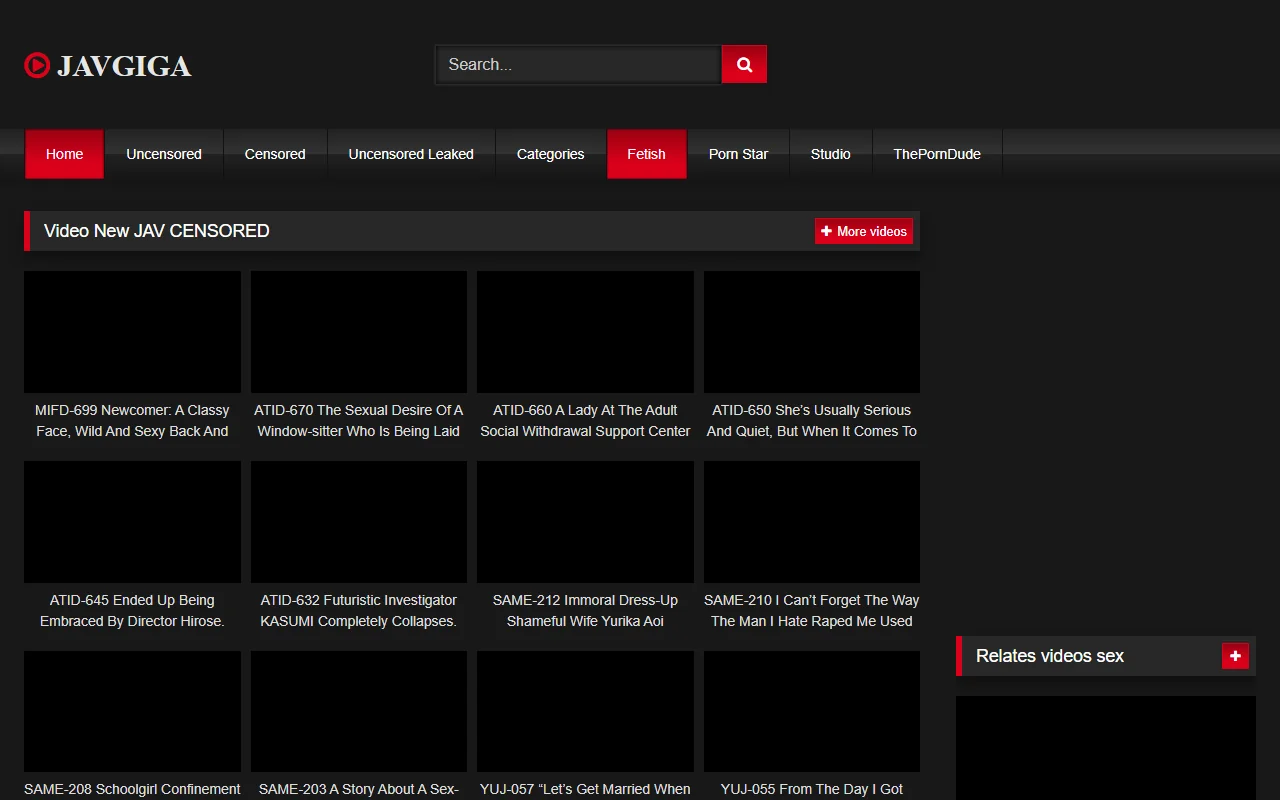
Task: Click the magnifier search icon
Action: 743,64
